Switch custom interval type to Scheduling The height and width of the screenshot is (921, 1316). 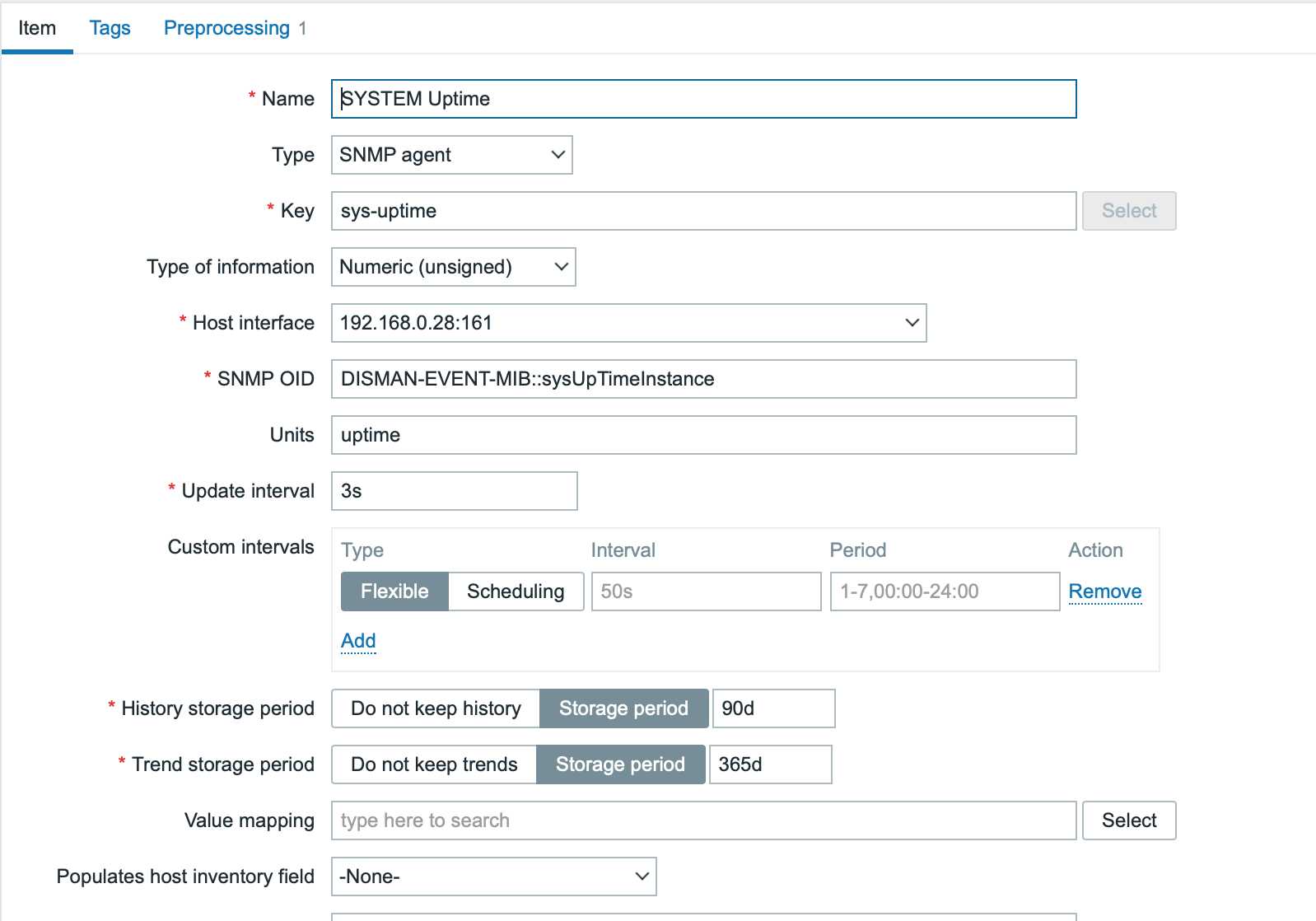(x=516, y=591)
